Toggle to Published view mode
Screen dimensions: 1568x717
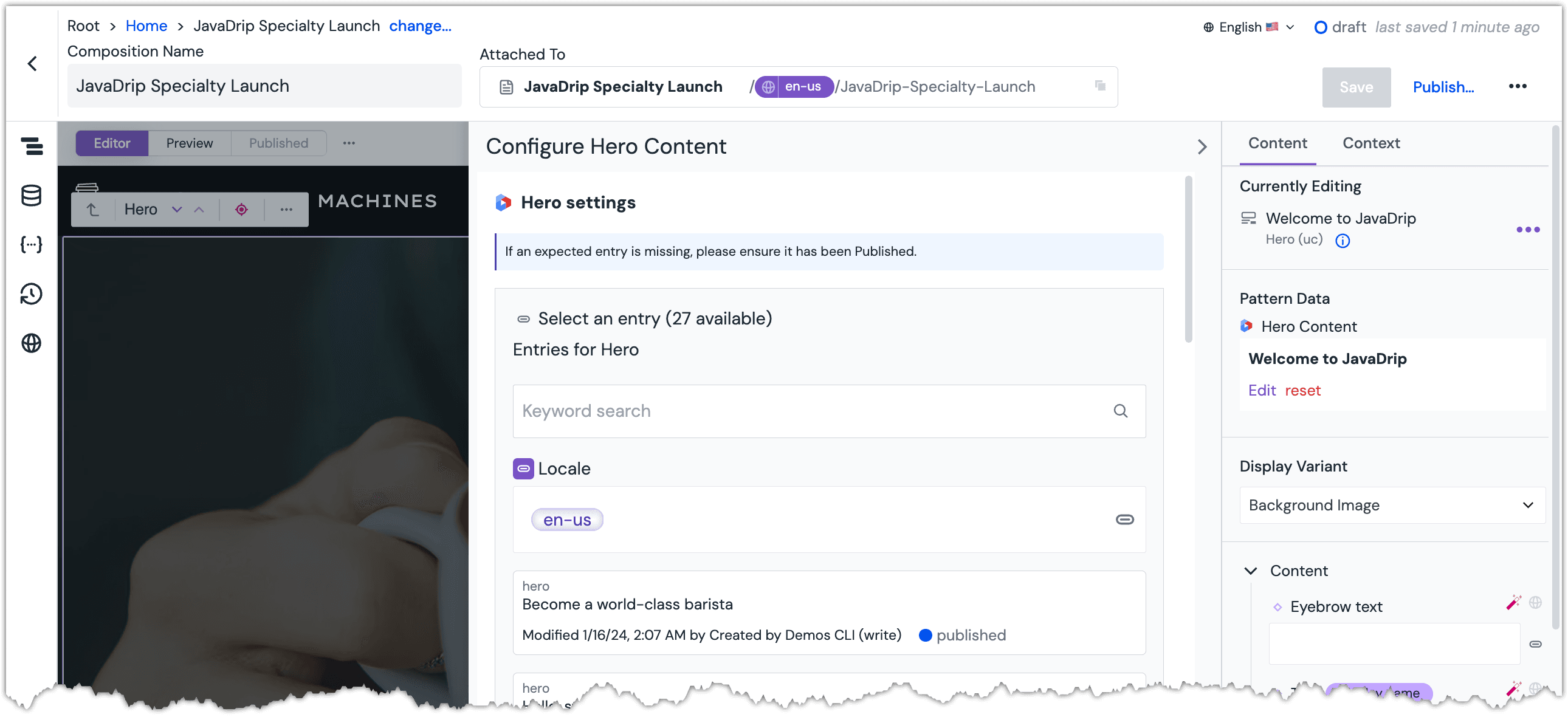click(x=278, y=142)
